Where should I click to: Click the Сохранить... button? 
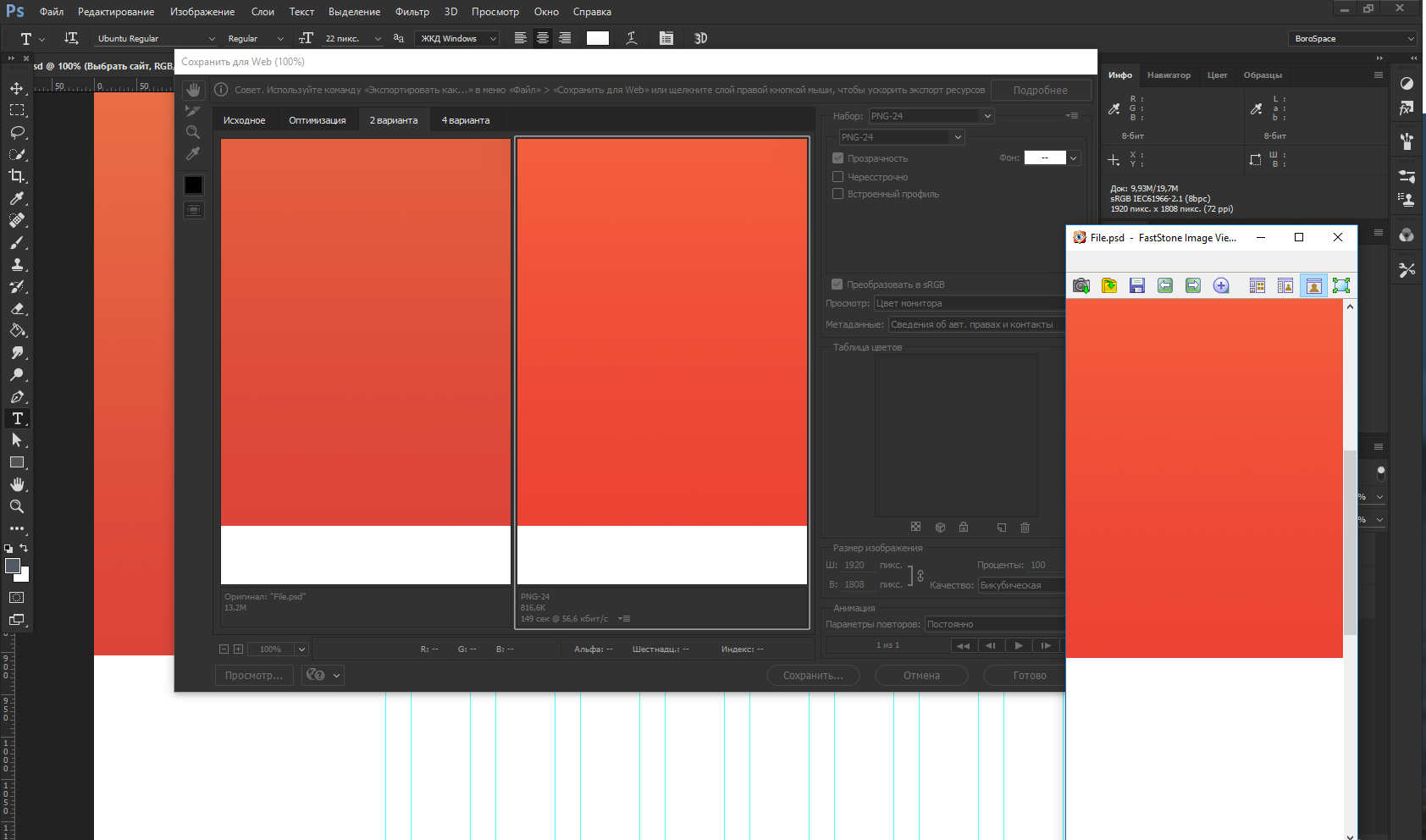pos(813,676)
